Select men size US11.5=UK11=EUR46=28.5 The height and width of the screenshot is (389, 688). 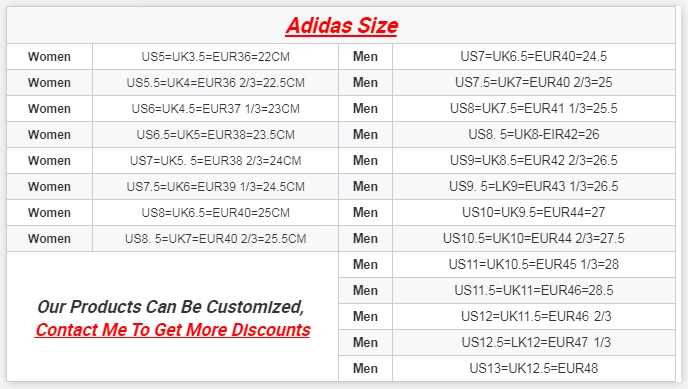(x=534, y=290)
